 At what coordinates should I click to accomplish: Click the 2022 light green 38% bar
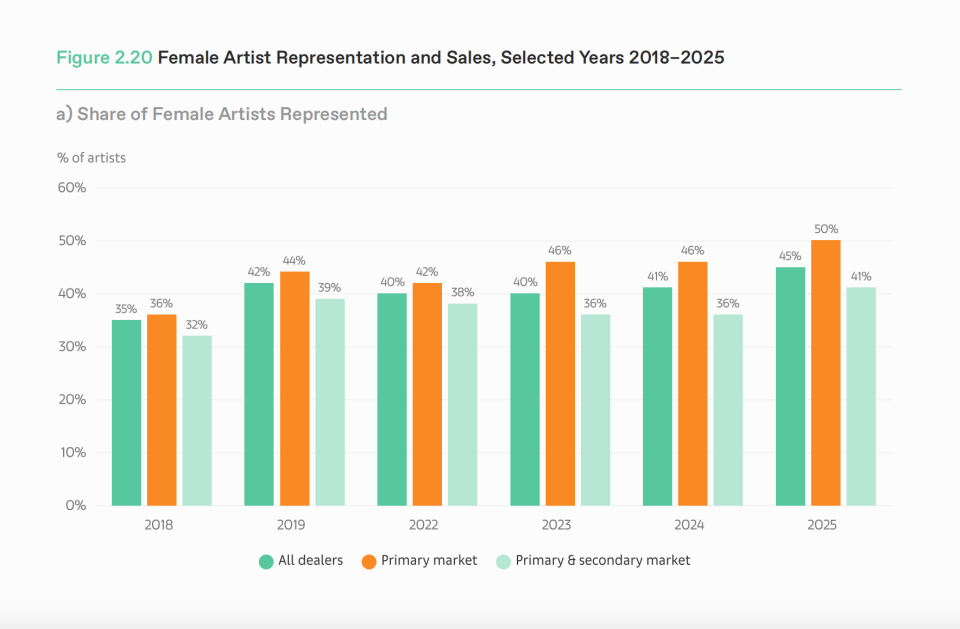pos(462,405)
